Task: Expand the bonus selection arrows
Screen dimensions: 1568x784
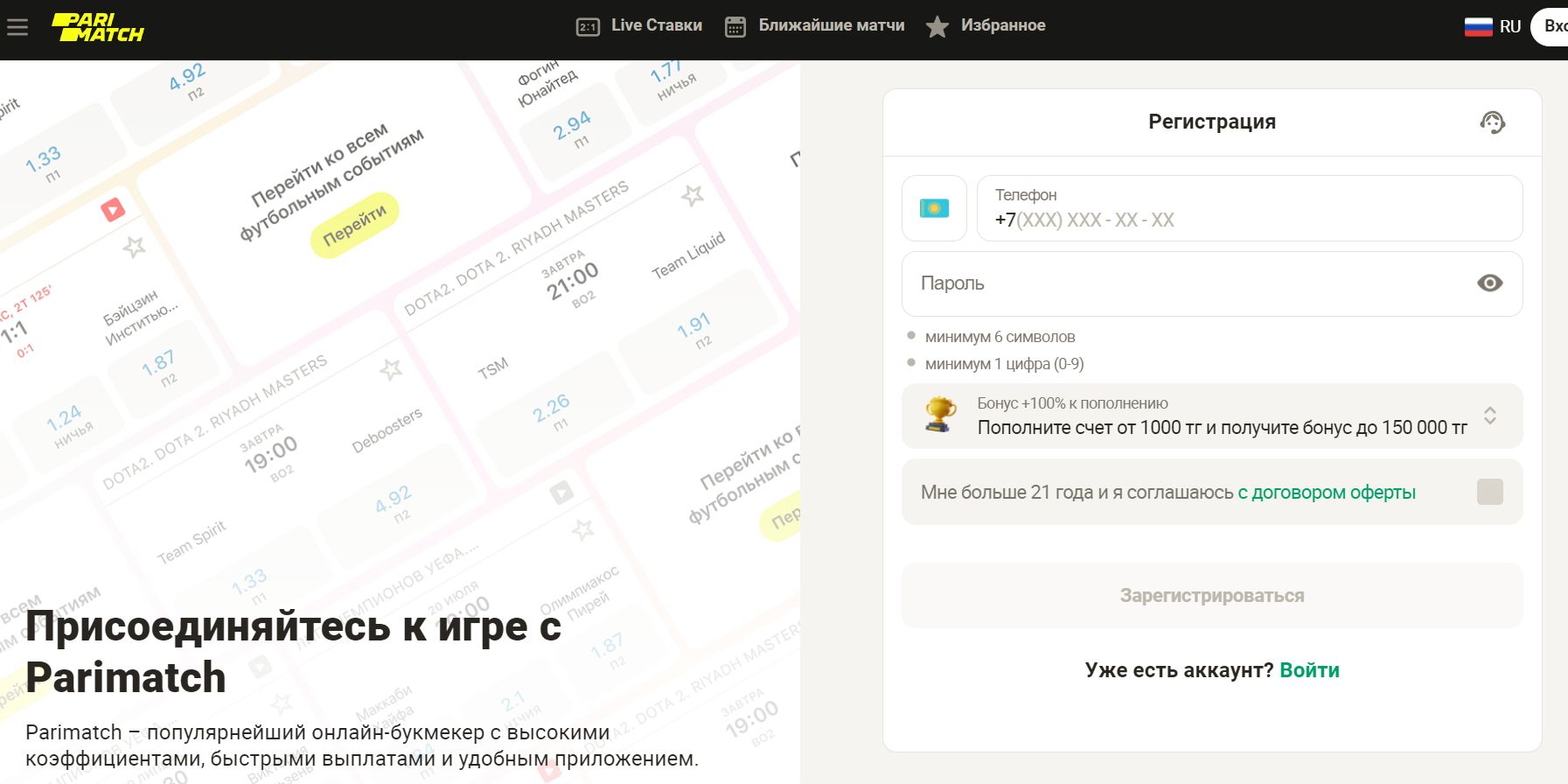Action: point(1490,416)
